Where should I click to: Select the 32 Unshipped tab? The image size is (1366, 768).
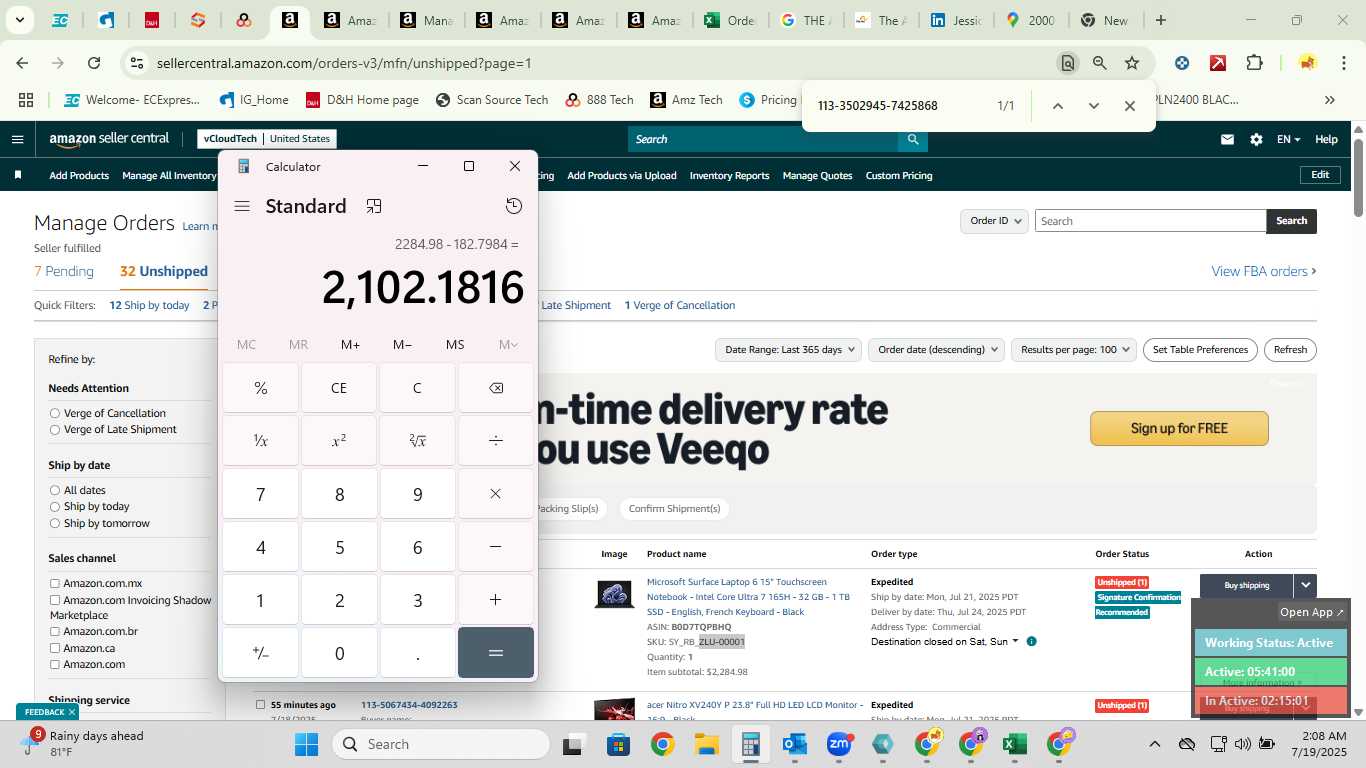click(x=164, y=271)
